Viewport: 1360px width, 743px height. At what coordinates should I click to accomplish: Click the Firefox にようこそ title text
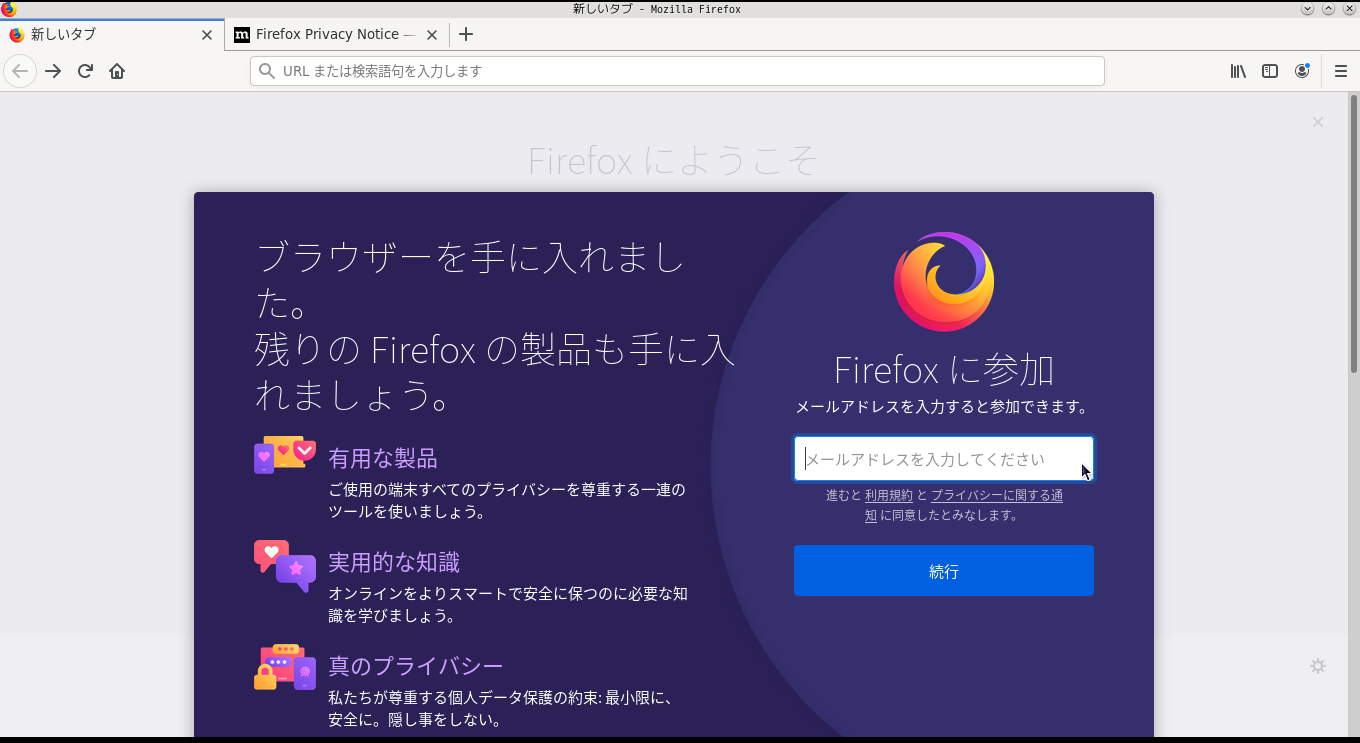coord(673,160)
